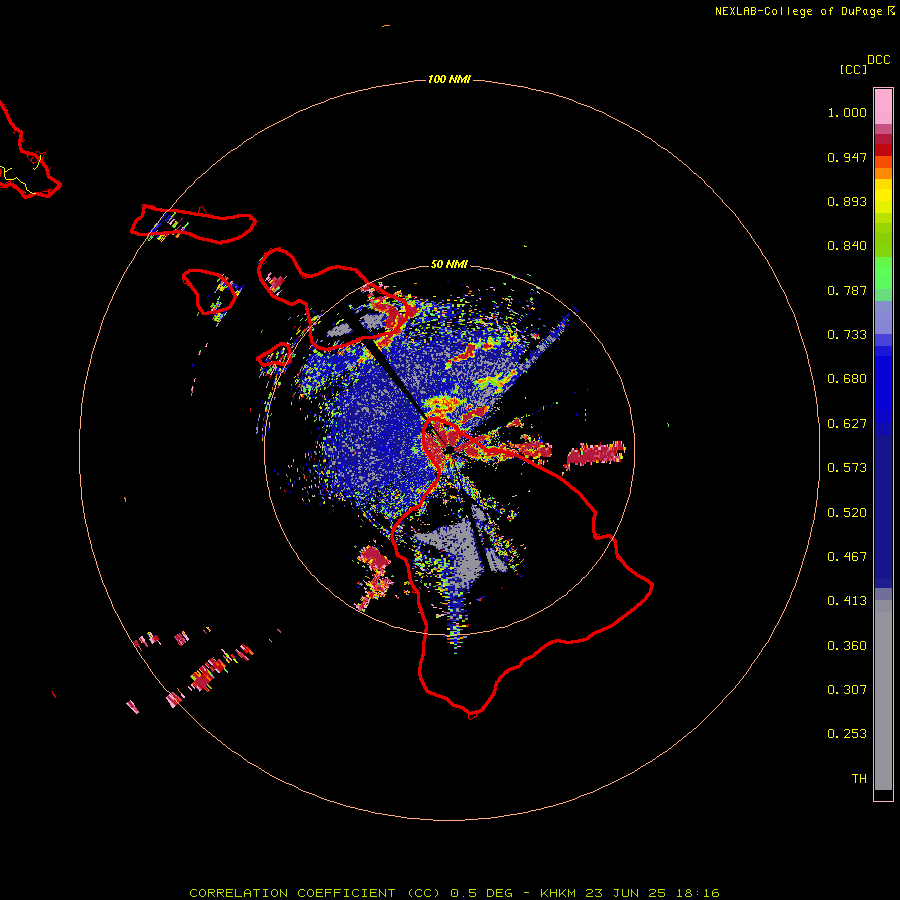Image resolution: width=900 pixels, height=900 pixels.
Task: Click the 0.787 color scale value
Action: pyautogui.click(x=847, y=290)
